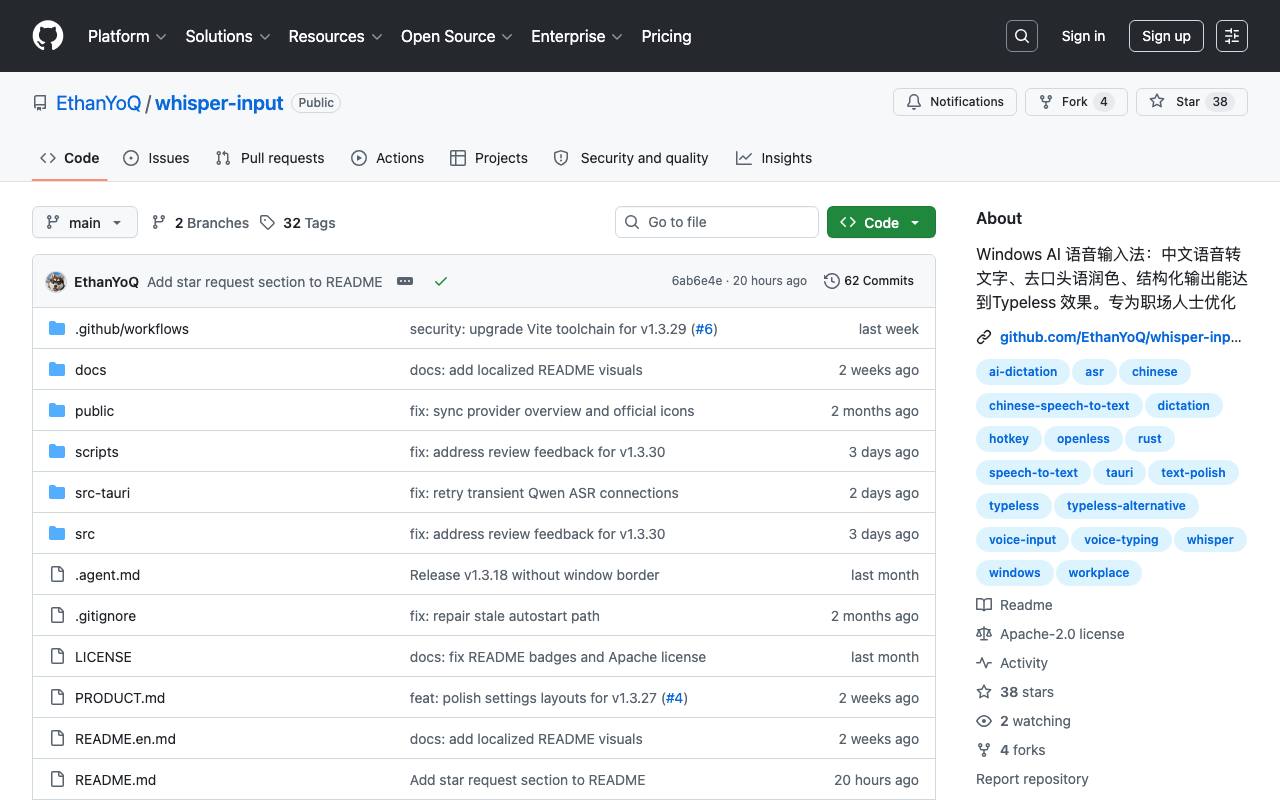Click the eye icon next to watching
Image resolution: width=1280 pixels, height=800 pixels.
pyautogui.click(x=984, y=721)
